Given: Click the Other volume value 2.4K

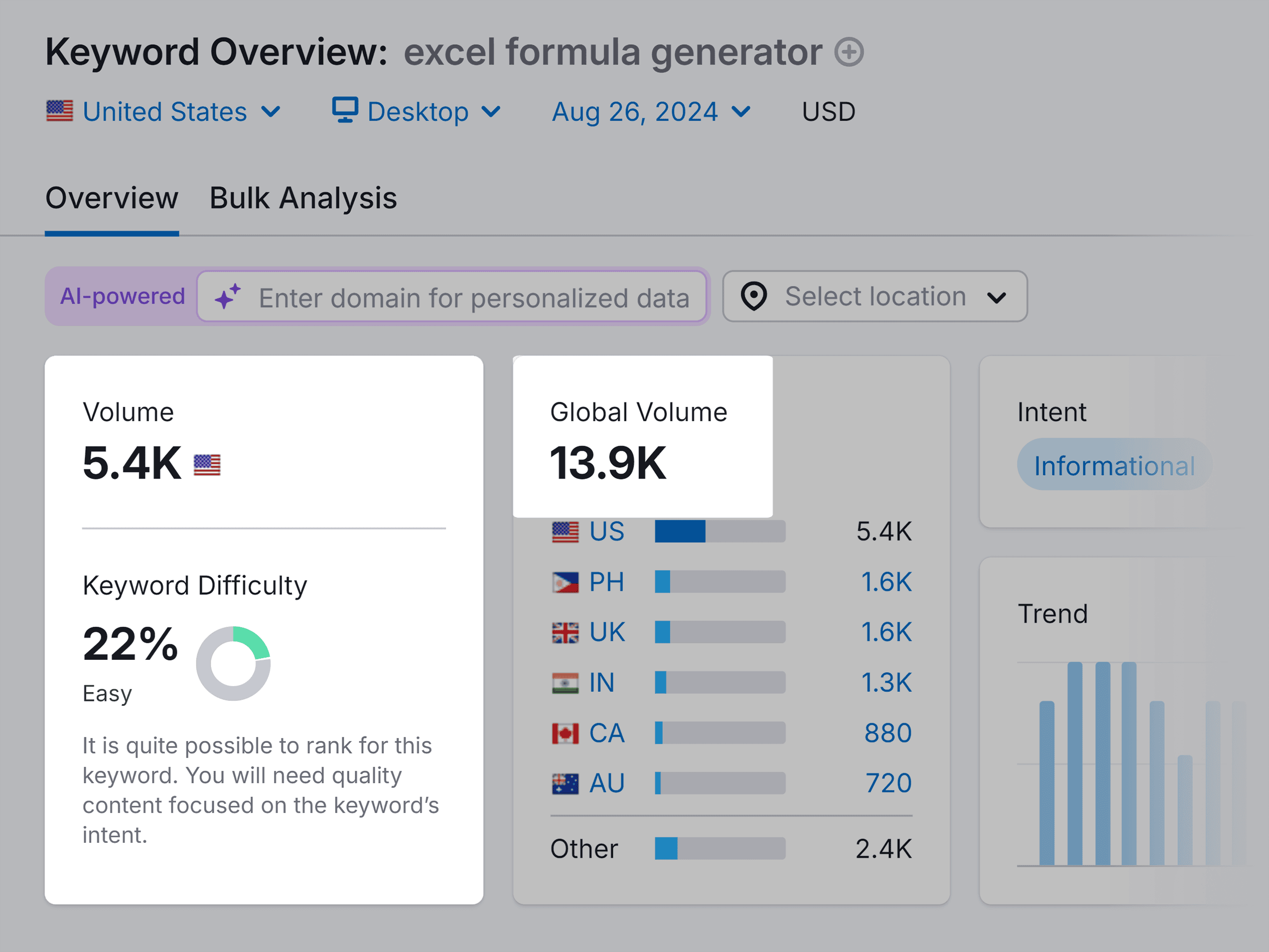Looking at the screenshot, I should coord(884,849).
